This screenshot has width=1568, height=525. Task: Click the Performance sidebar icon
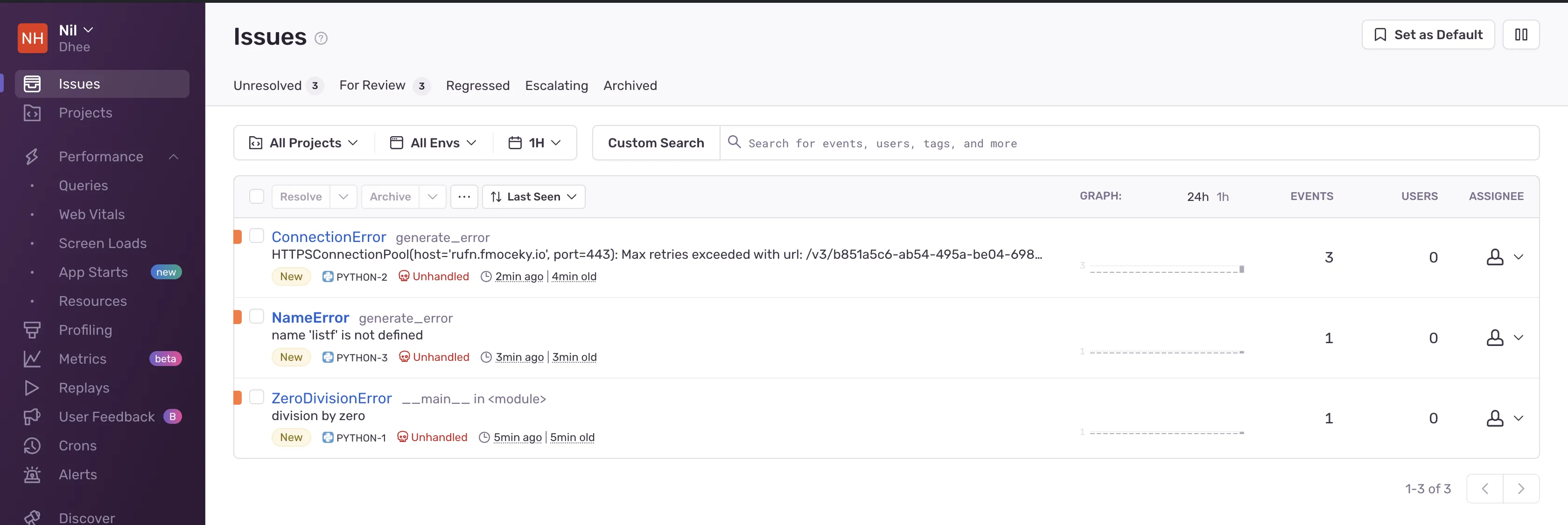click(32, 156)
